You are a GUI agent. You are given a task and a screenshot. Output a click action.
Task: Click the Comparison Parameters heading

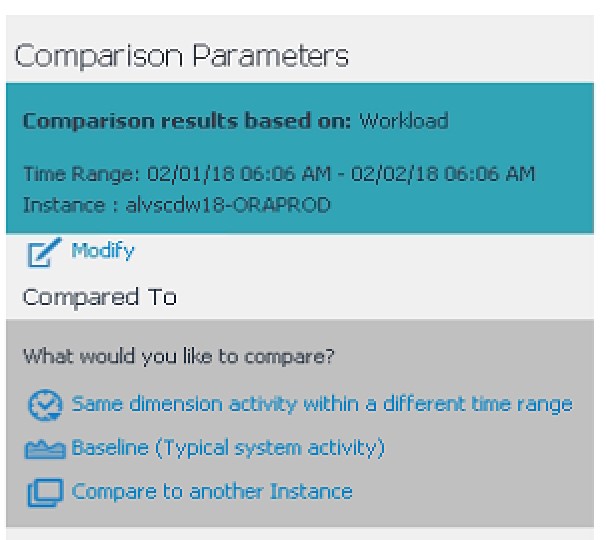pyautogui.click(x=180, y=56)
